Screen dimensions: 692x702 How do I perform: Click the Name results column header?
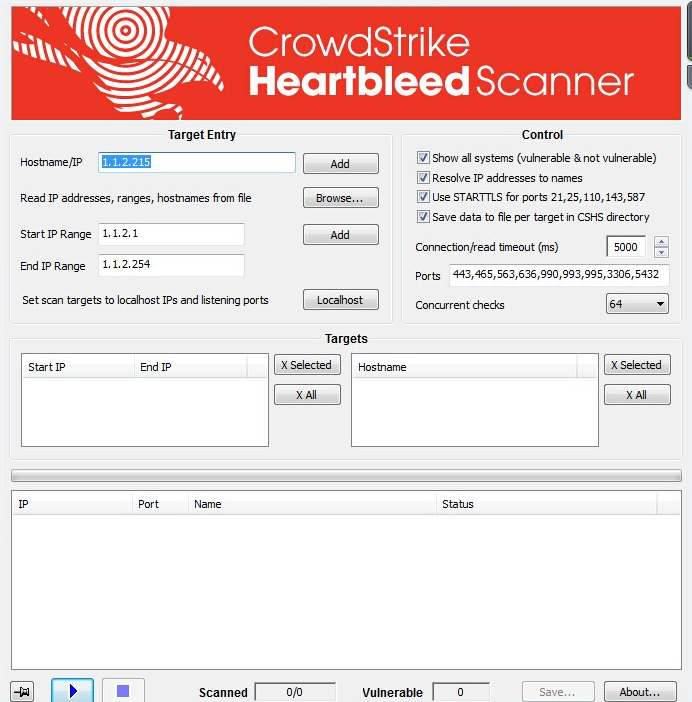(x=312, y=504)
